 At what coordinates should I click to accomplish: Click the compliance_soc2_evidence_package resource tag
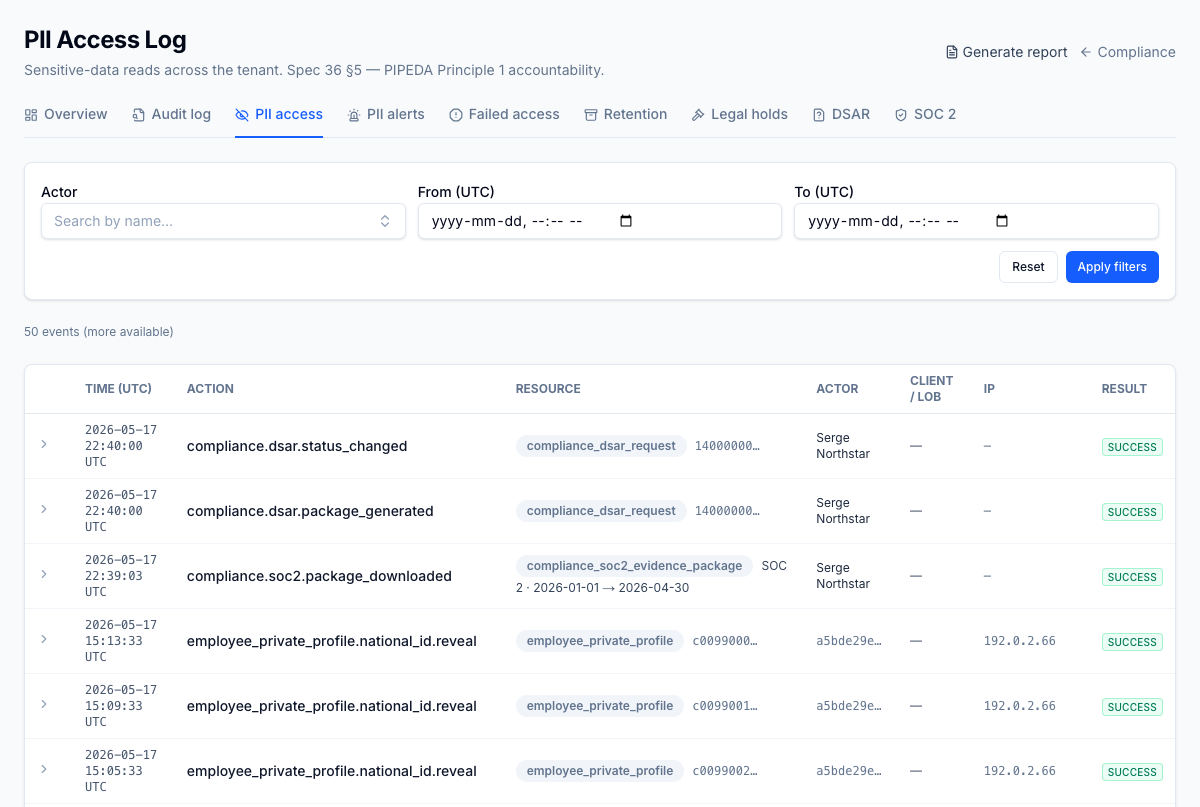pos(634,566)
